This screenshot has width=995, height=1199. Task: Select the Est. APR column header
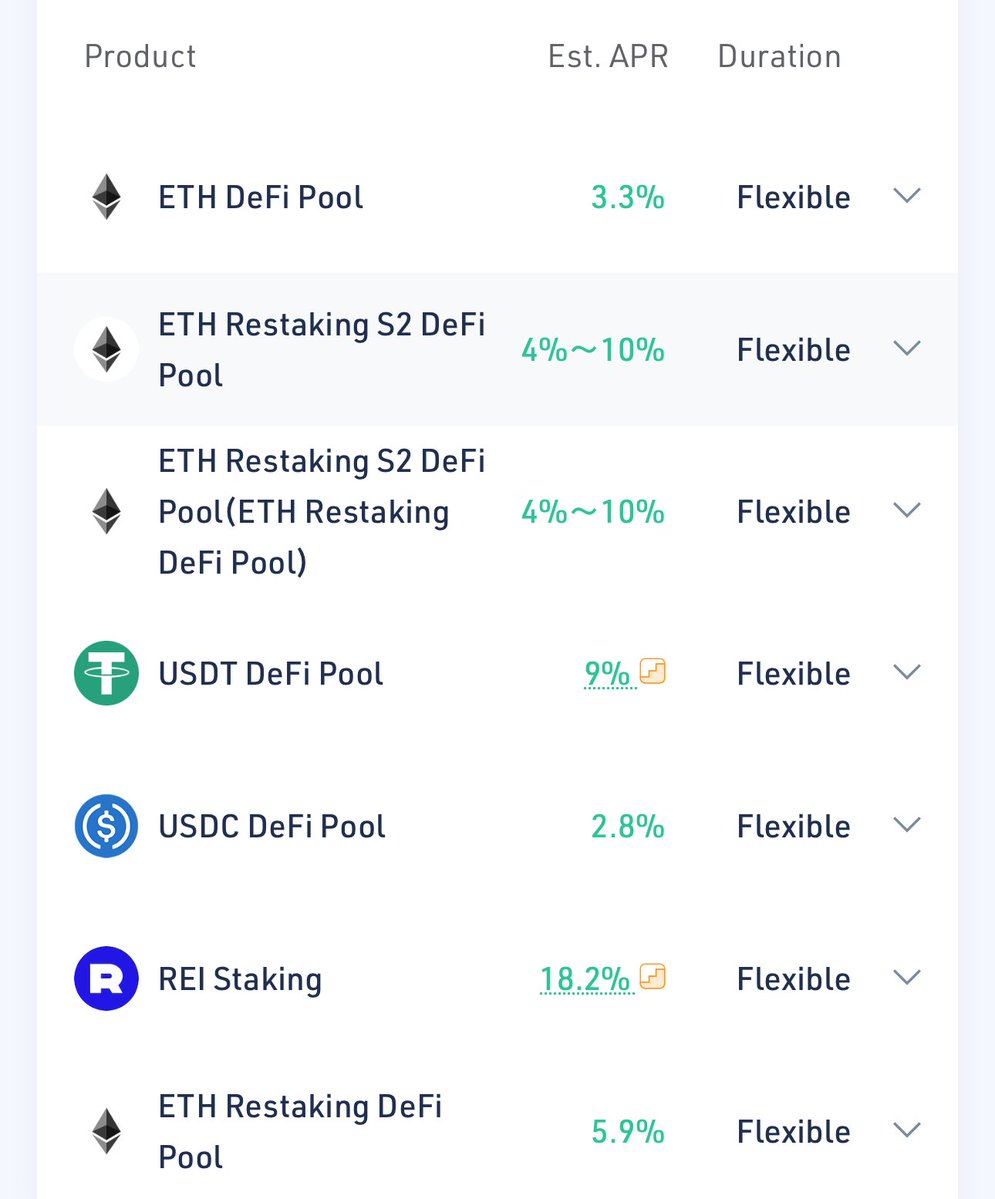tap(608, 57)
